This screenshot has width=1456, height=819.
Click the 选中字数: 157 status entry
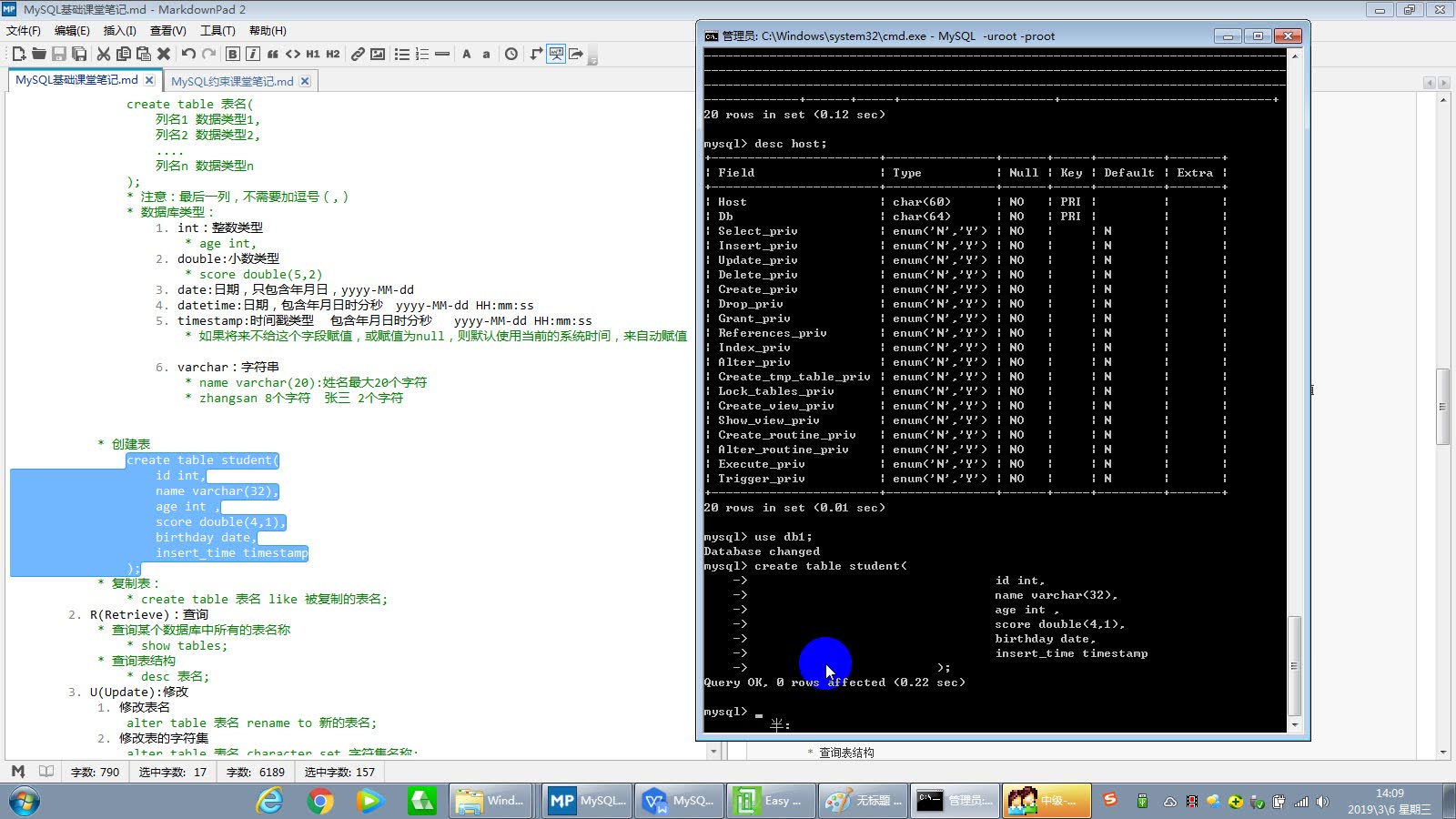point(339,772)
